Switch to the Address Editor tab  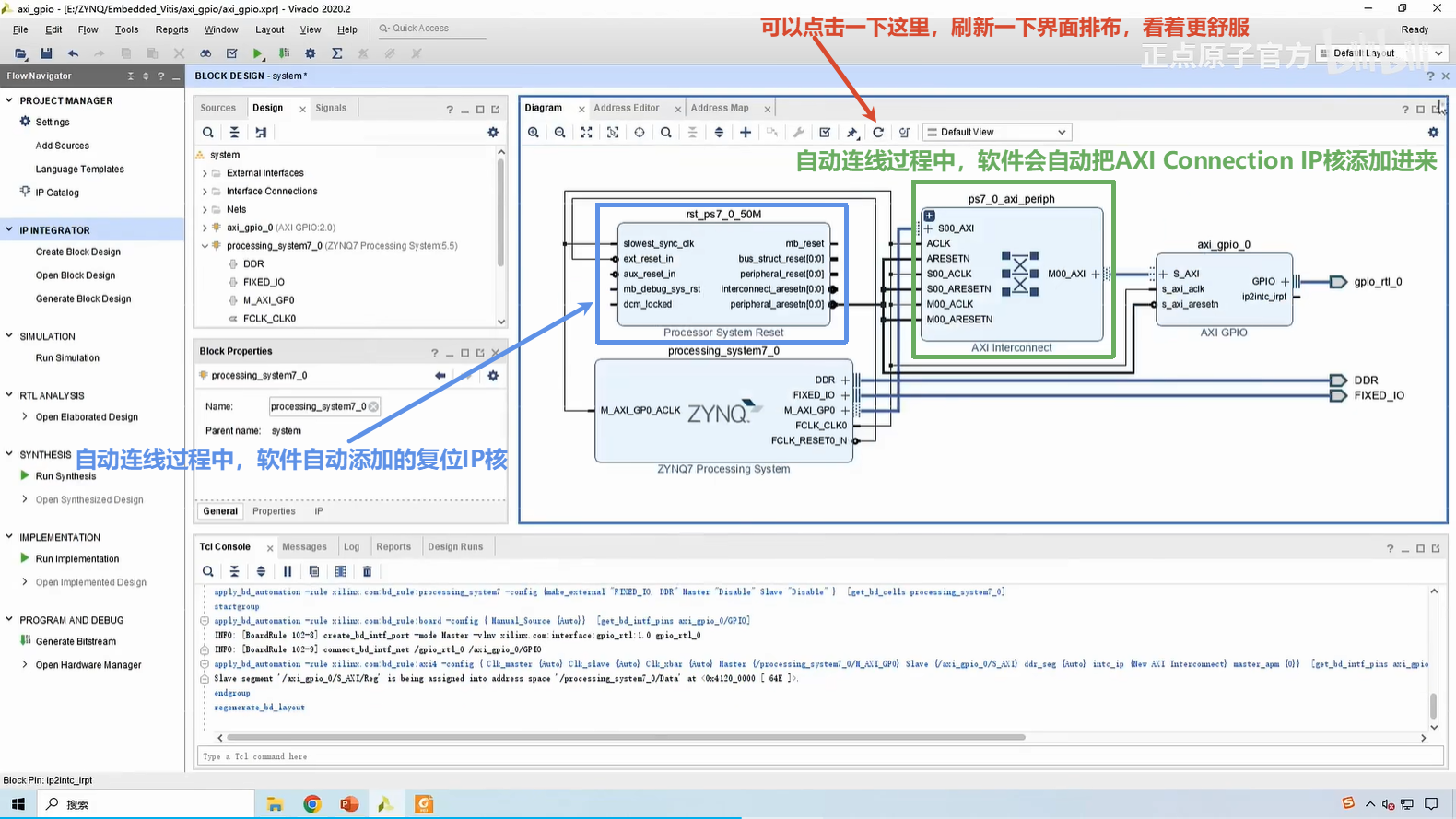pyautogui.click(x=627, y=108)
